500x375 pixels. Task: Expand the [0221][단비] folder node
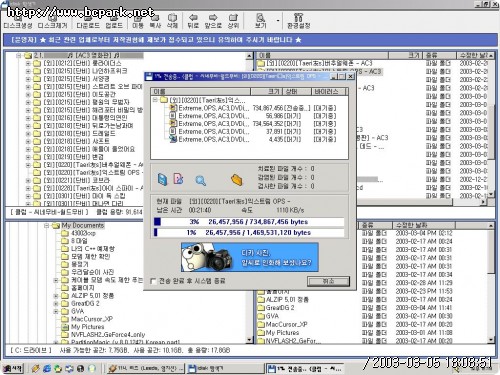(x=28, y=180)
